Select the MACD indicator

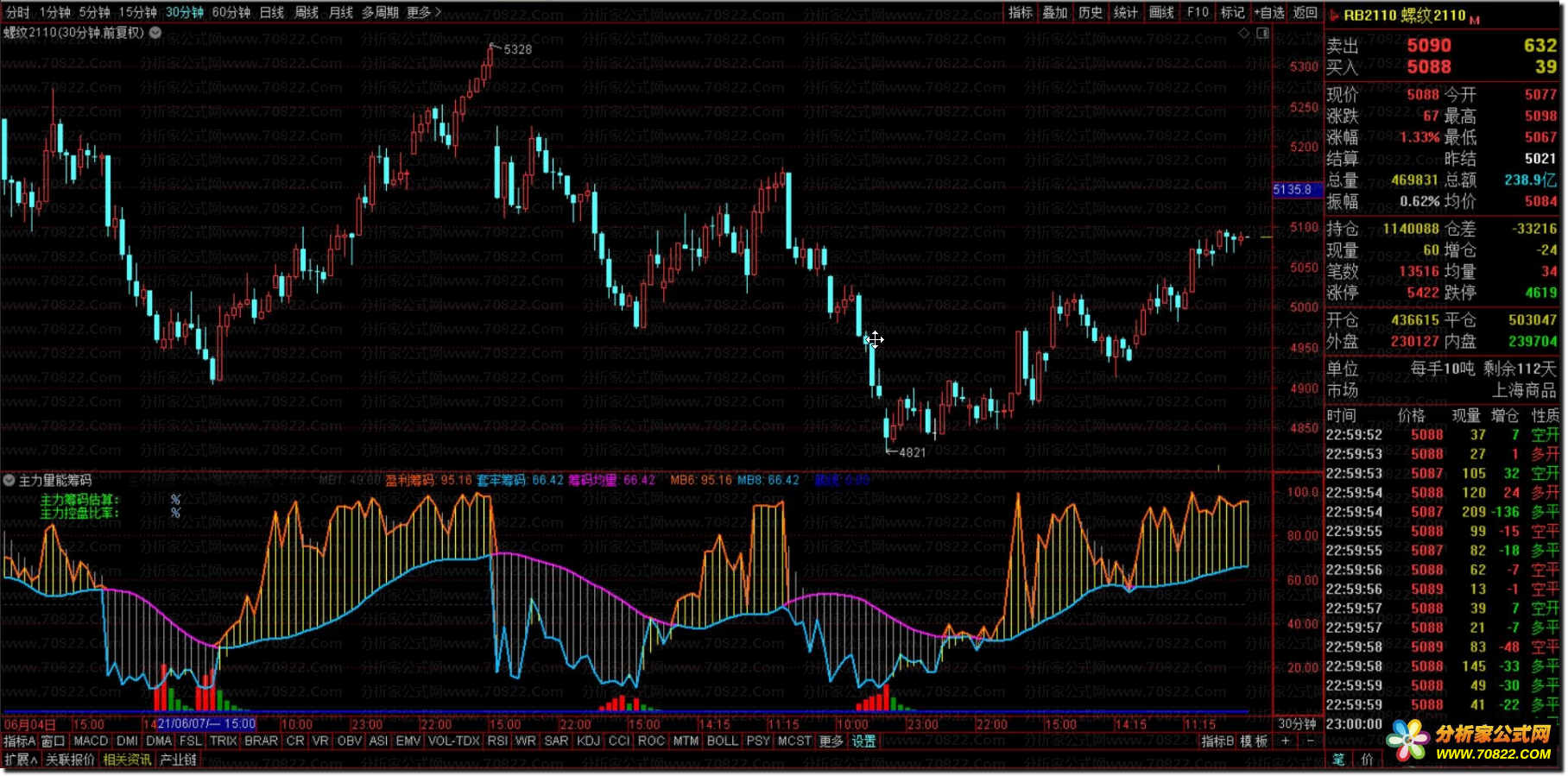point(91,741)
